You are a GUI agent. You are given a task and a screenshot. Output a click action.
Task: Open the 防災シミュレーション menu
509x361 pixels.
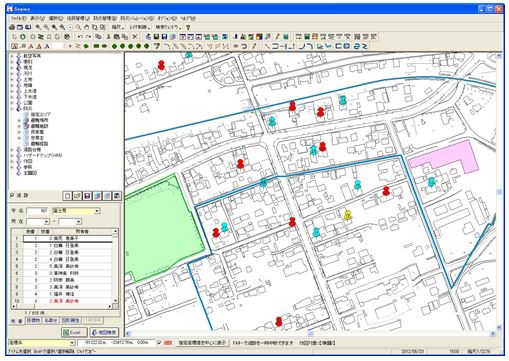point(137,18)
